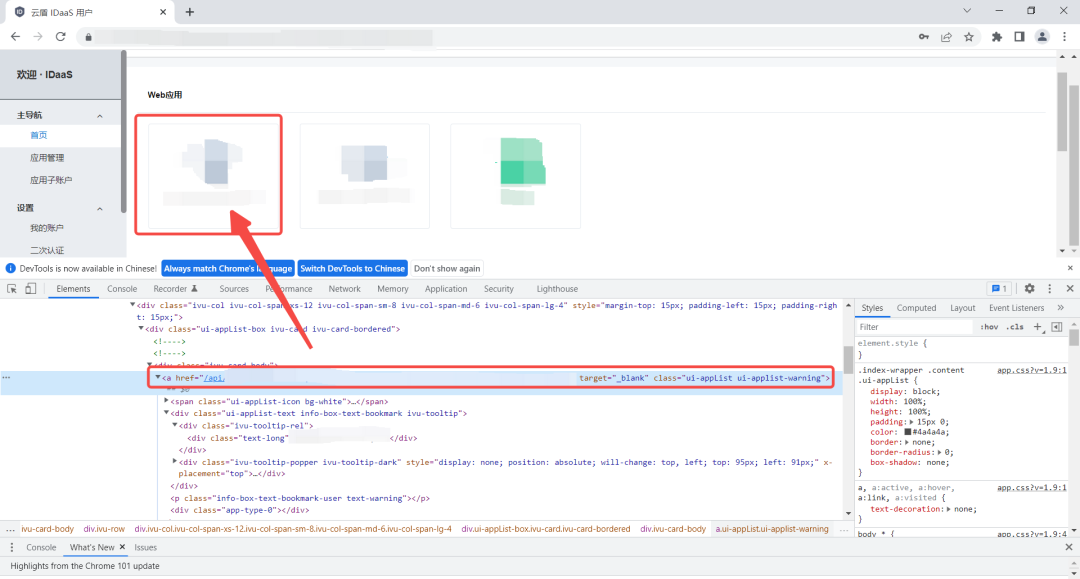Viewport: 1080px width, 579px height.
Task: Open the drawer's three-dot tools menu
Action: [12, 547]
